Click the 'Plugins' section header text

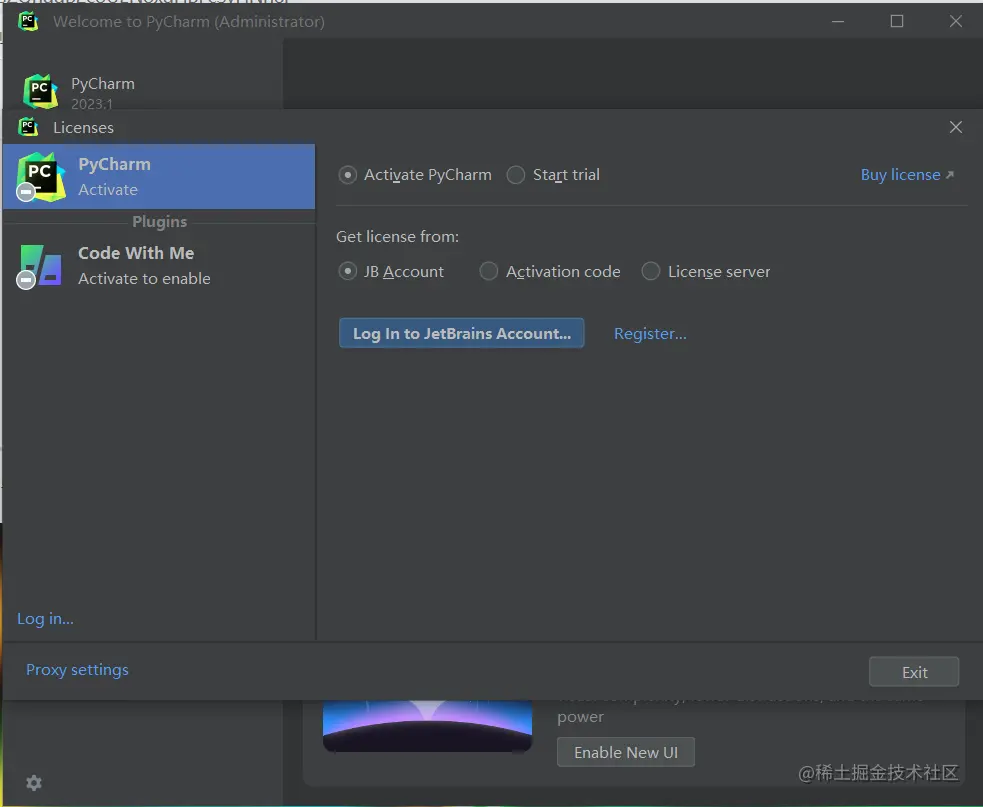159,221
